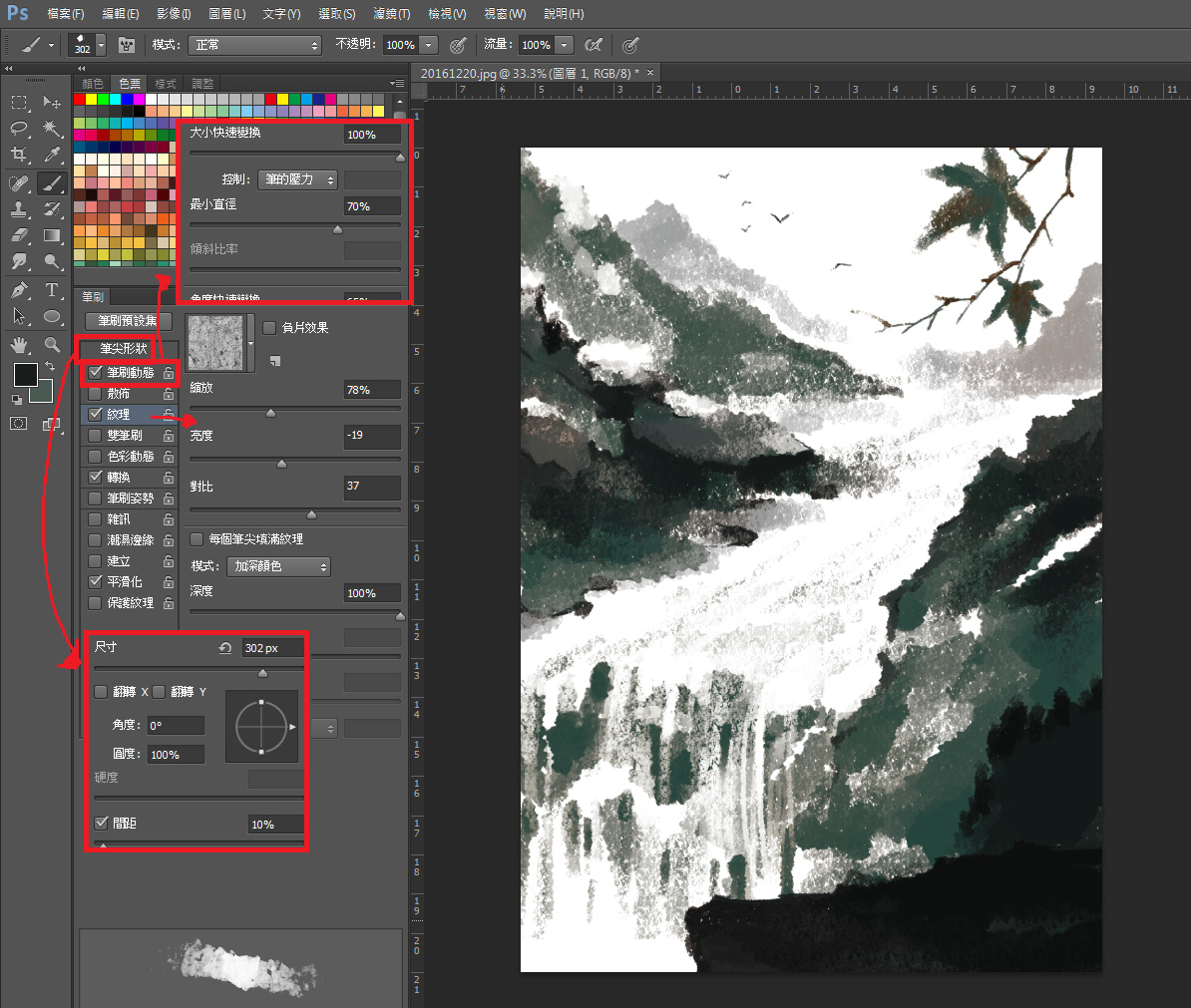Select the Eyedropper tool

pyautogui.click(x=52, y=155)
